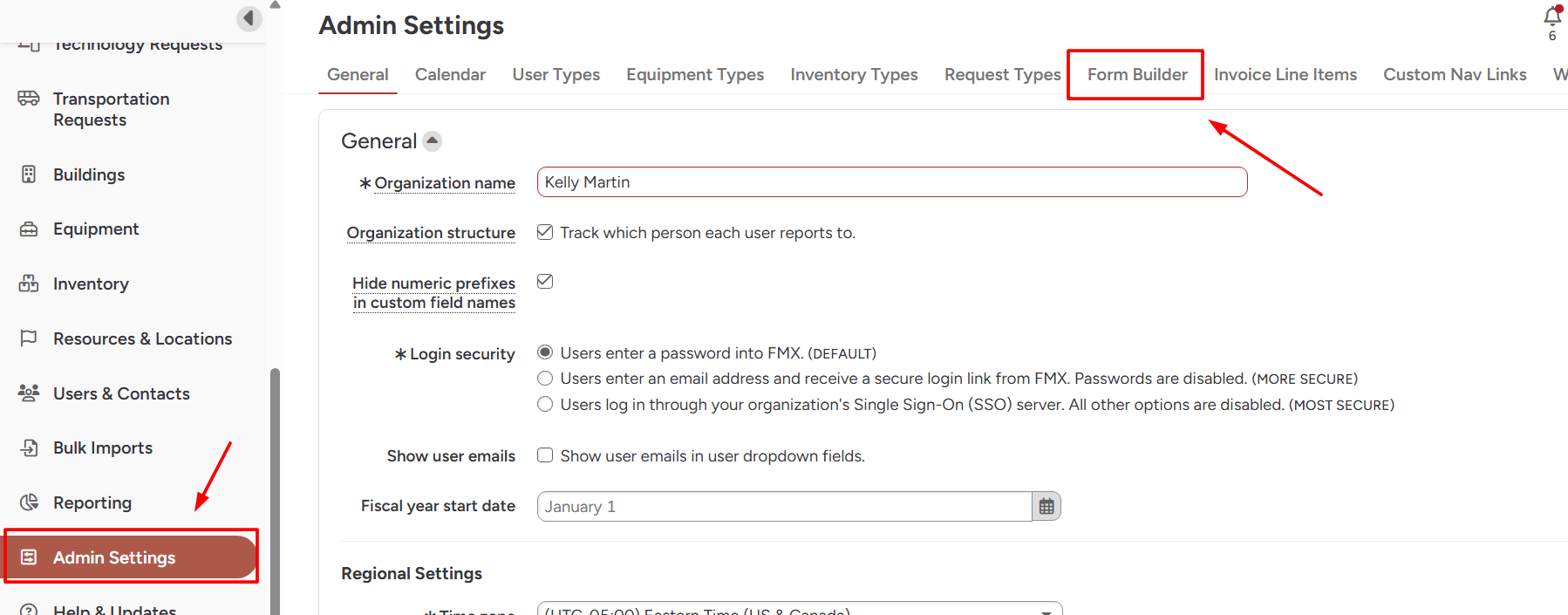Click the Users & Contacts icon
Viewport: 1568px width, 615px height.
29,393
